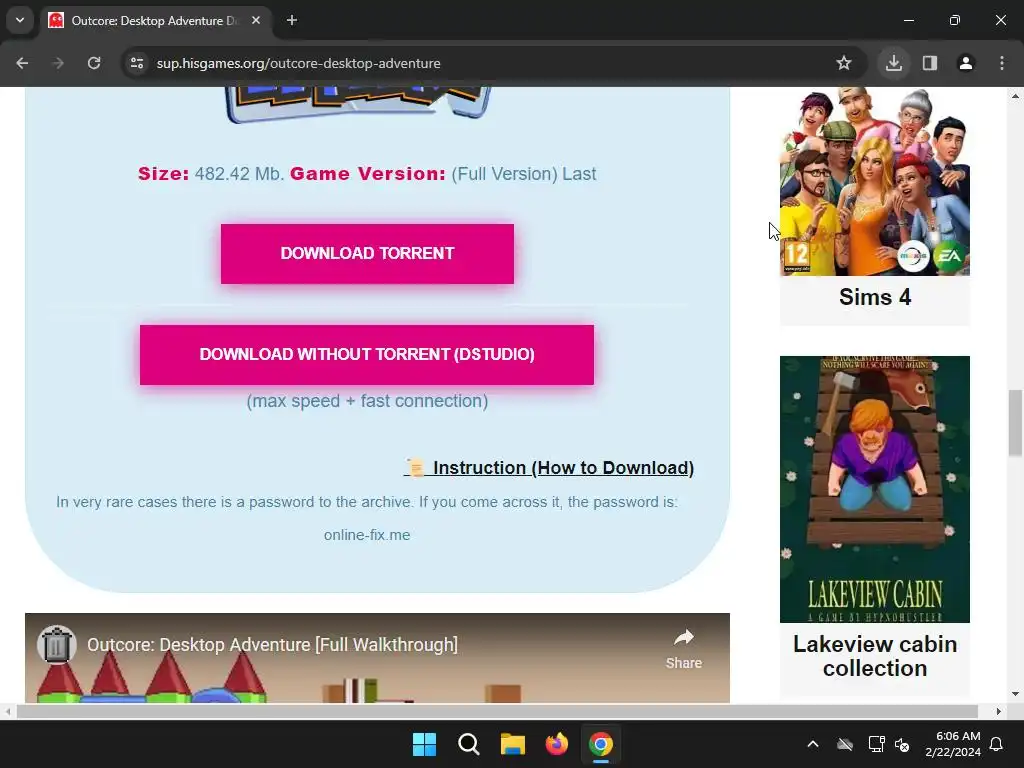Bookmark this page with the star icon
This screenshot has height=768, width=1024.
(844, 63)
